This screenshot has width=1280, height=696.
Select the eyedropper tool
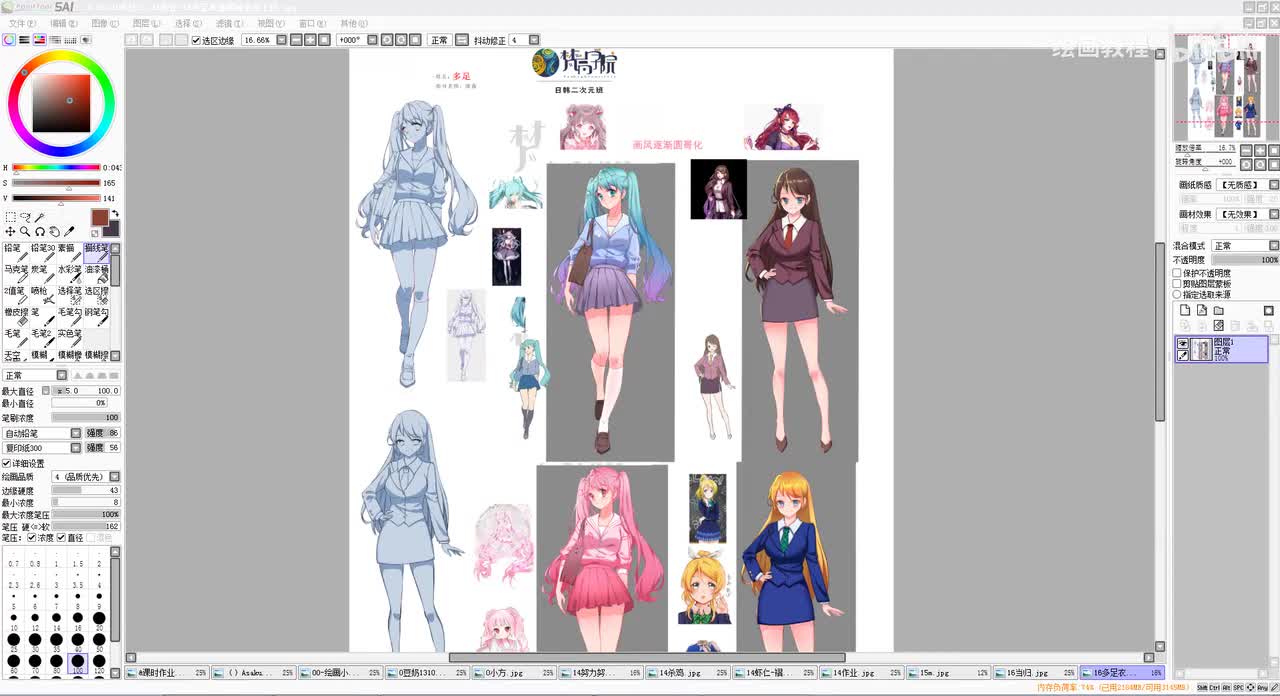(x=70, y=231)
